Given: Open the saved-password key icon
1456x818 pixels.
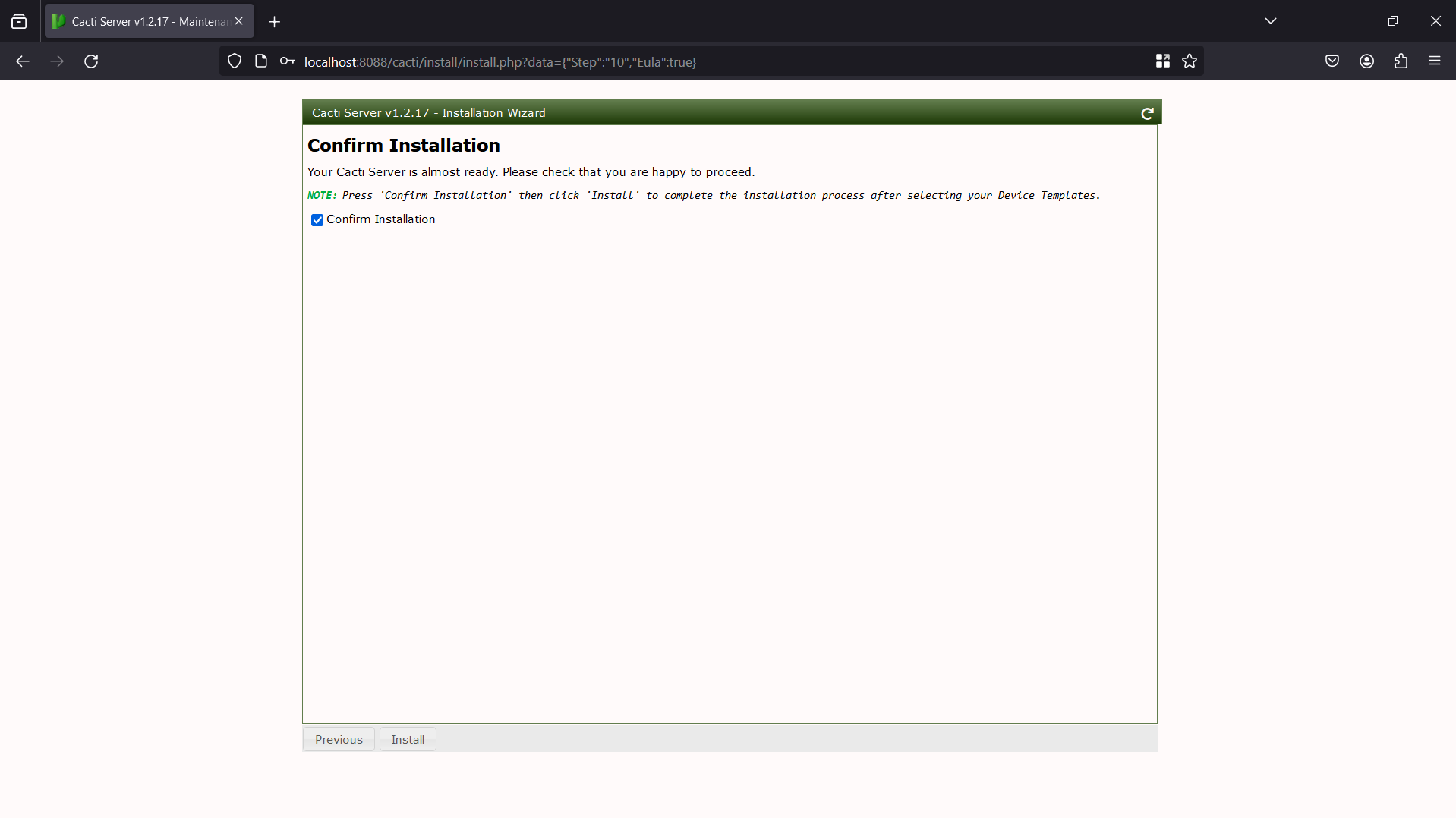Looking at the screenshot, I should click(287, 61).
